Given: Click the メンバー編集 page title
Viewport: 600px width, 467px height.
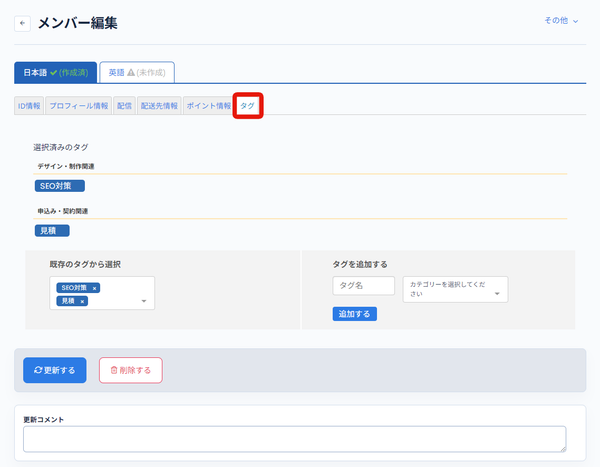Looking at the screenshot, I should 78,23.
